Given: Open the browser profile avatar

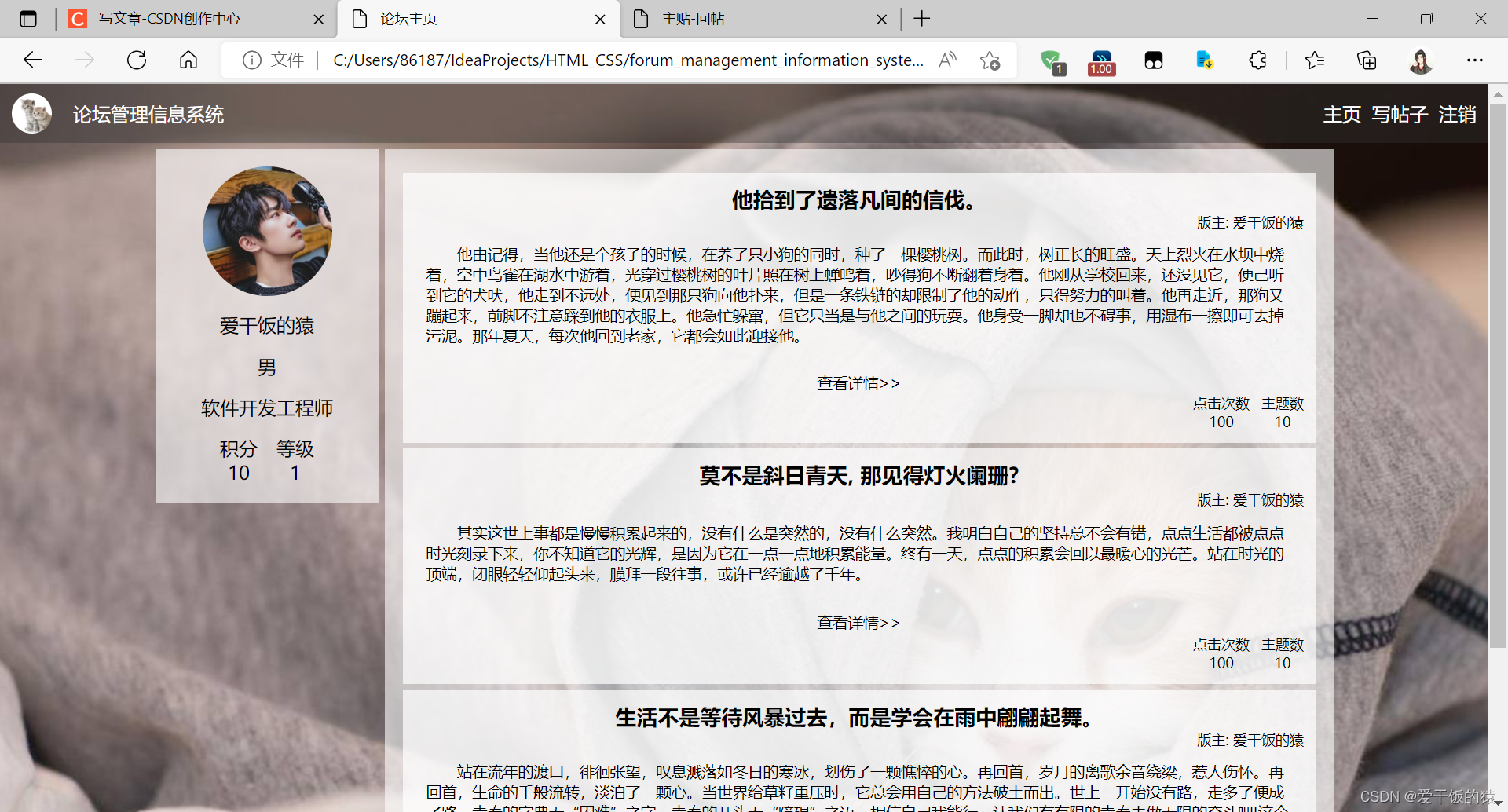Looking at the screenshot, I should point(1420,60).
